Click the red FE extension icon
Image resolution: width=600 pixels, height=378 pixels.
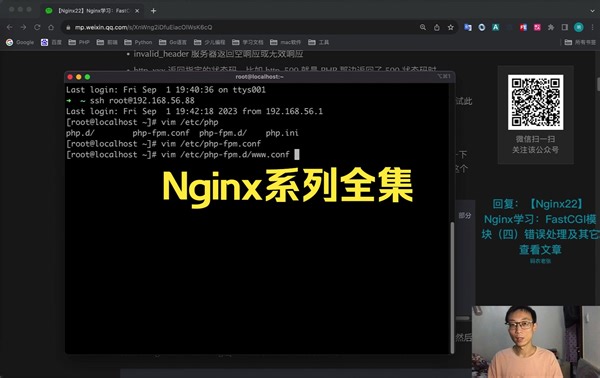pyautogui.click(x=523, y=27)
